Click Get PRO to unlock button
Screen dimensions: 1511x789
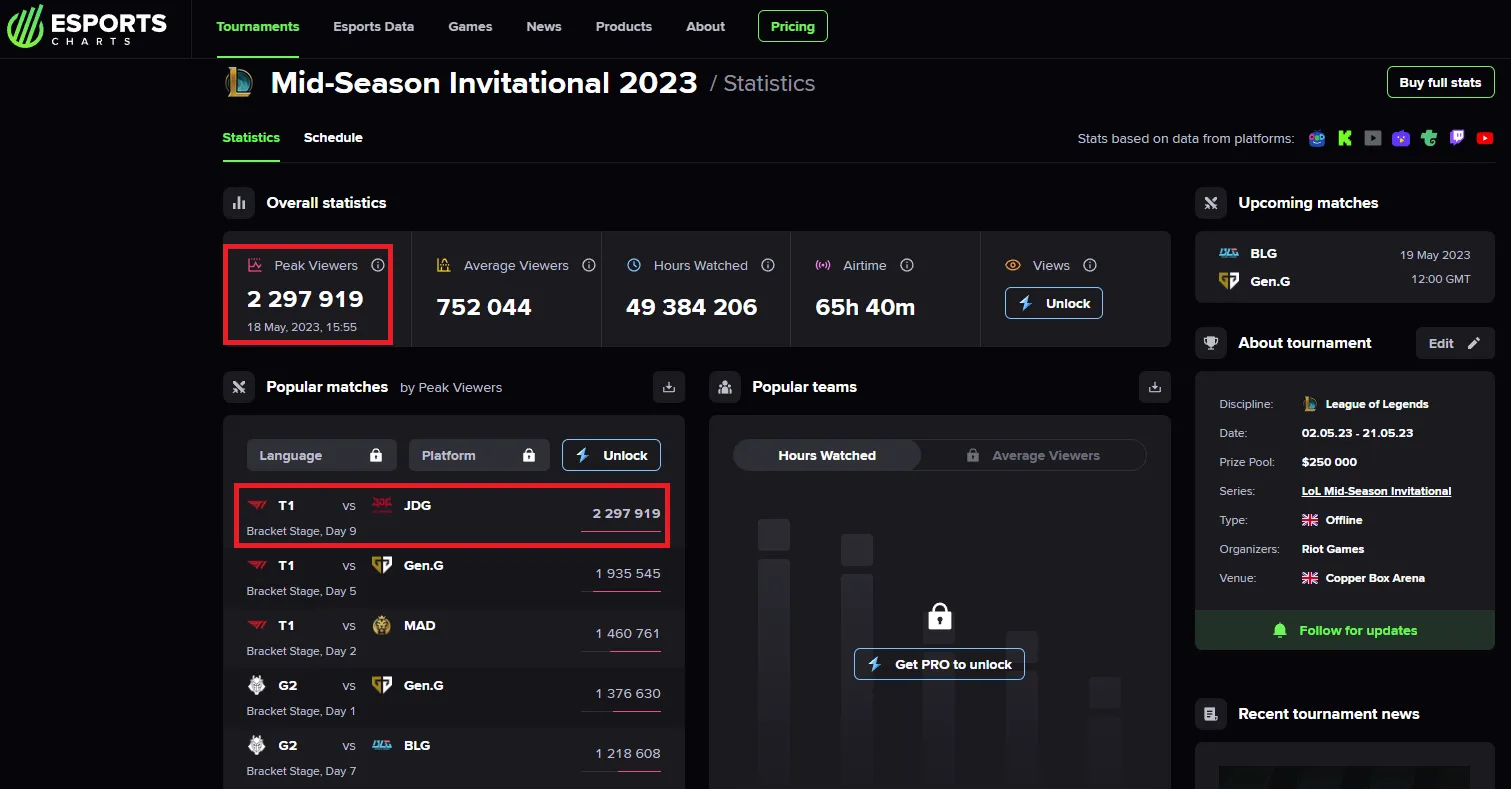tap(939, 664)
